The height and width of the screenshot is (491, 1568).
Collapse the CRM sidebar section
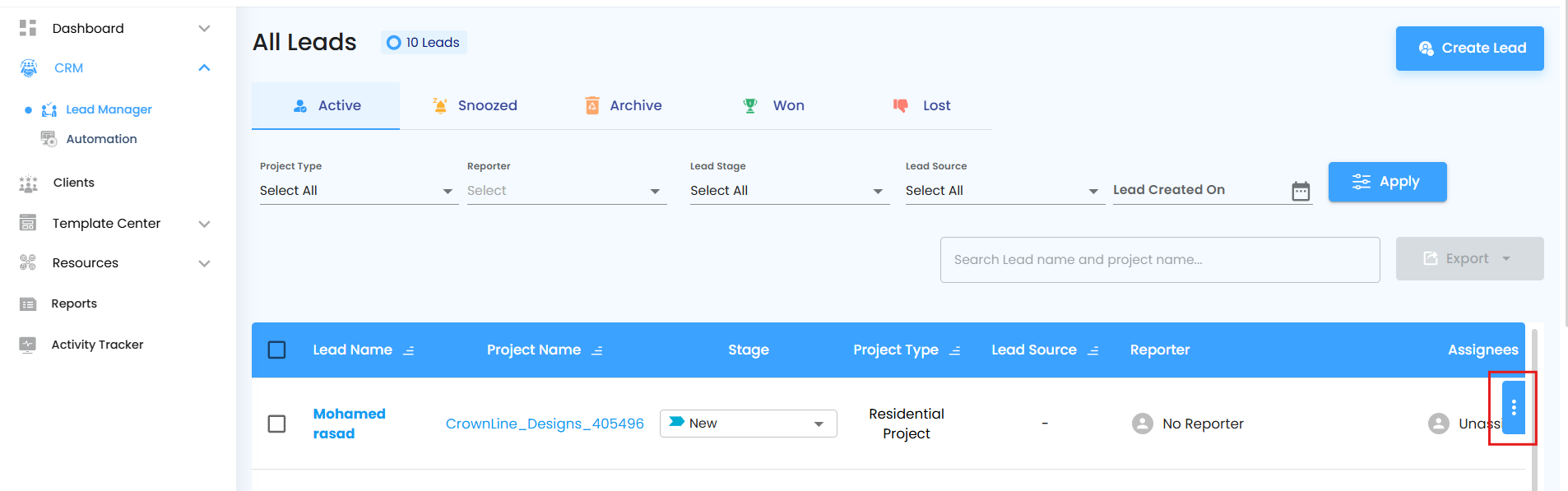point(204,68)
